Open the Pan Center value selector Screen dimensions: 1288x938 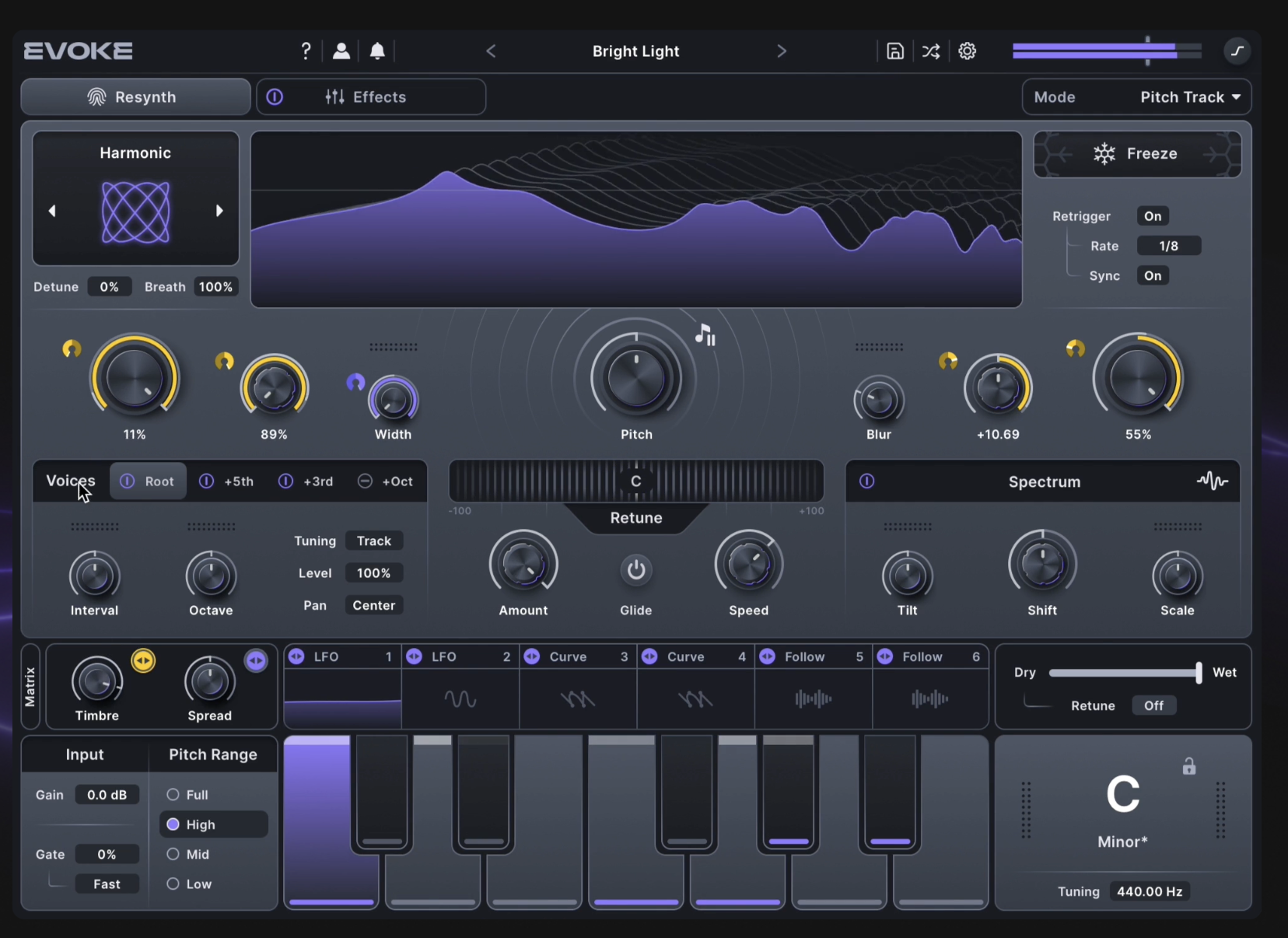(x=374, y=605)
